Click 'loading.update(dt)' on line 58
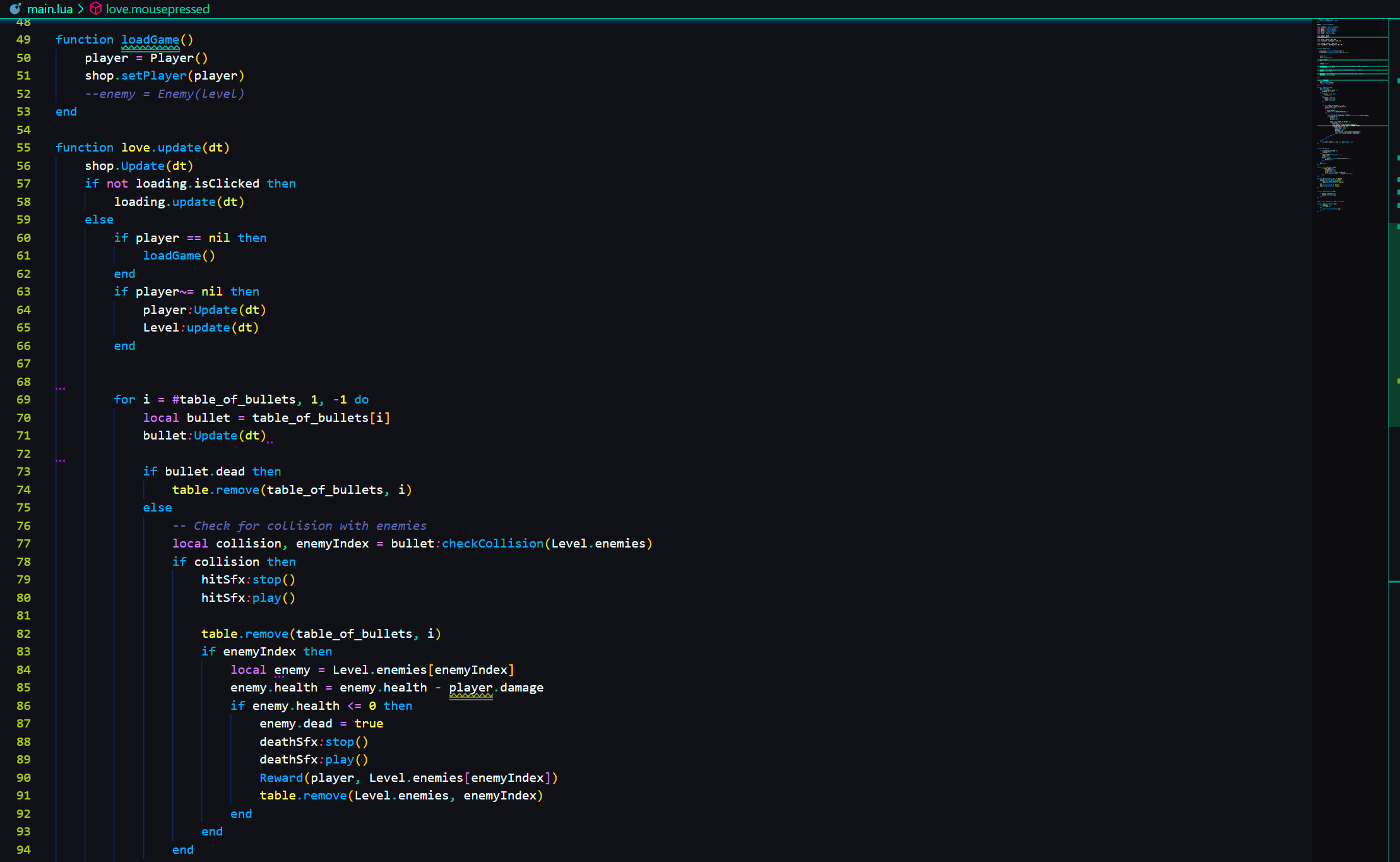1400x862 pixels. pyautogui.click(x=179, y=202)
